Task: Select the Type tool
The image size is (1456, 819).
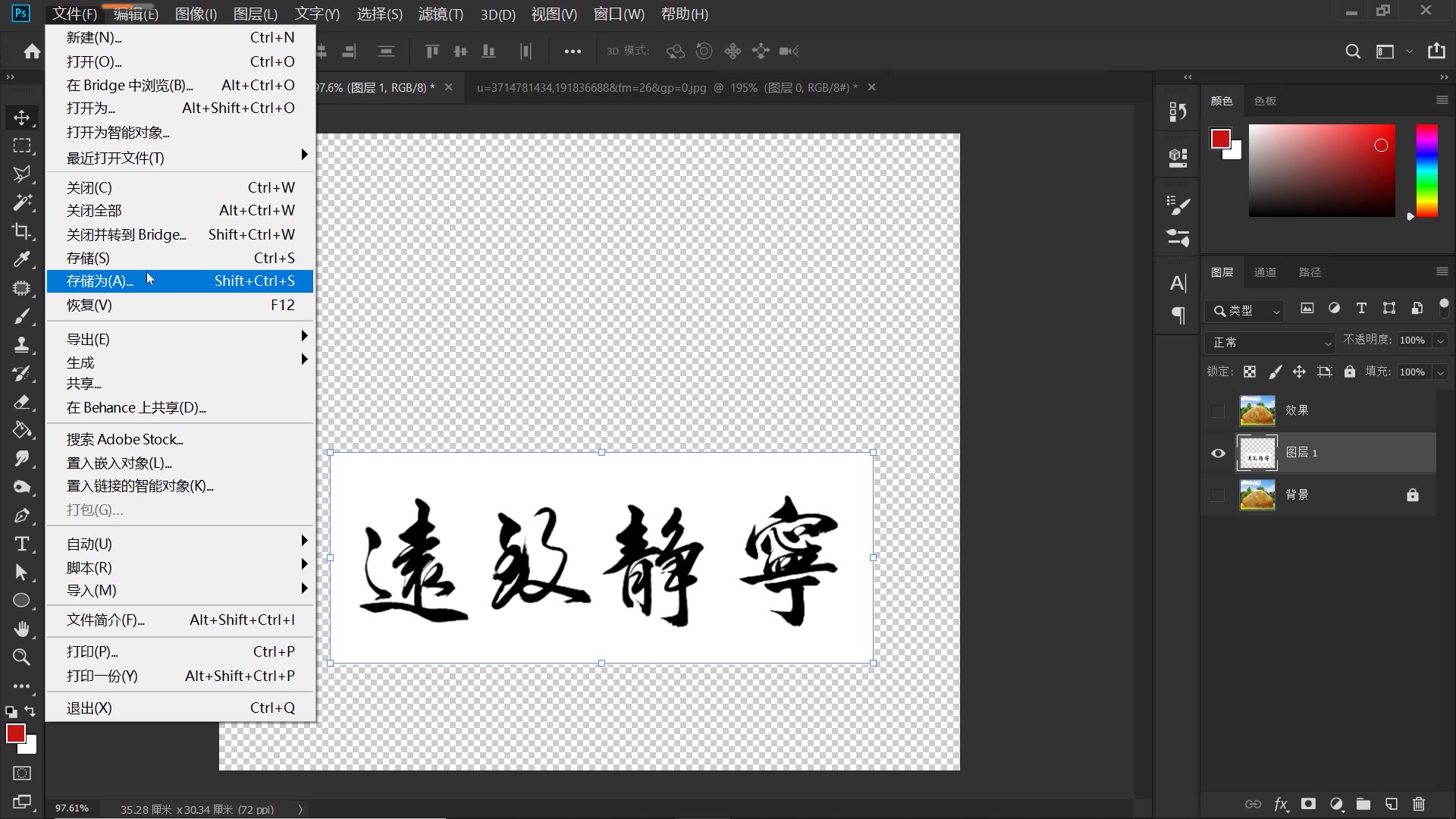Action: [x=22, y=544]
